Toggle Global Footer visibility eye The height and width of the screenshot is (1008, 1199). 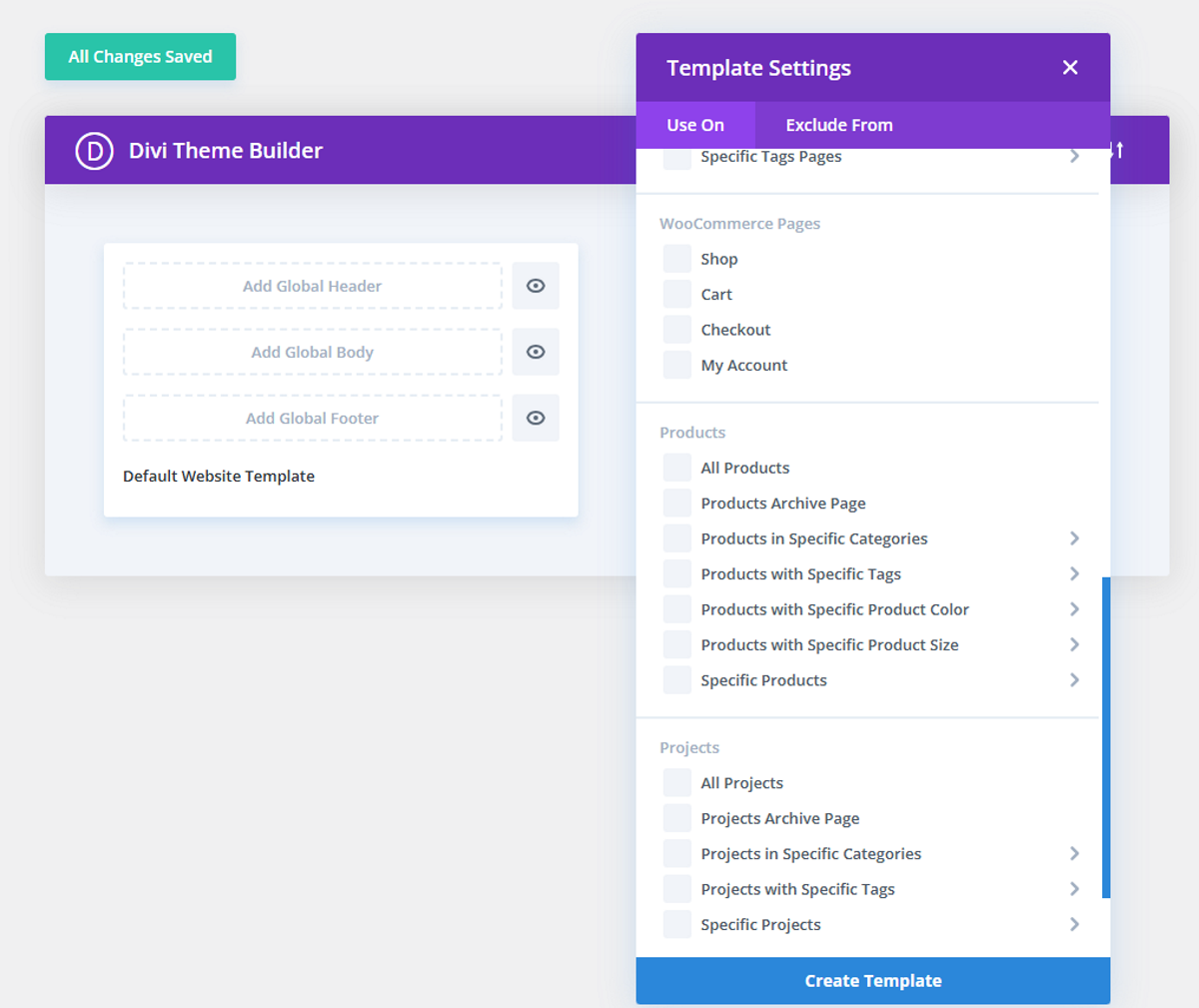[x=536, y=418]
